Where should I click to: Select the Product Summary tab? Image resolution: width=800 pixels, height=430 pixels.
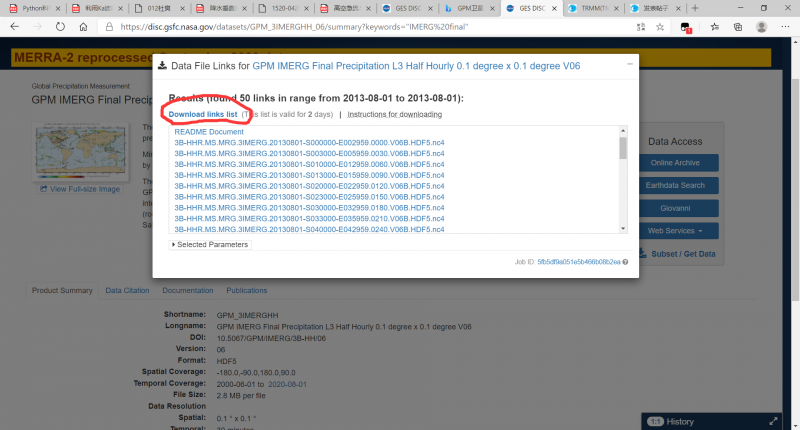click(x=62, y=290)
